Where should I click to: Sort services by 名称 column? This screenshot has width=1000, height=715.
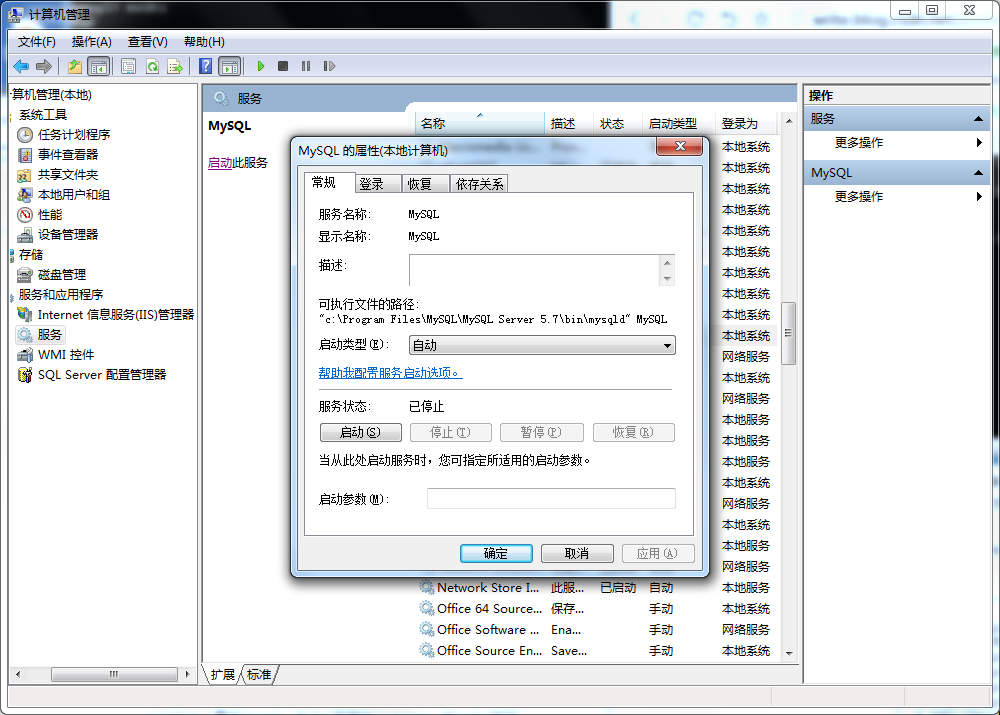pos(480,123)
